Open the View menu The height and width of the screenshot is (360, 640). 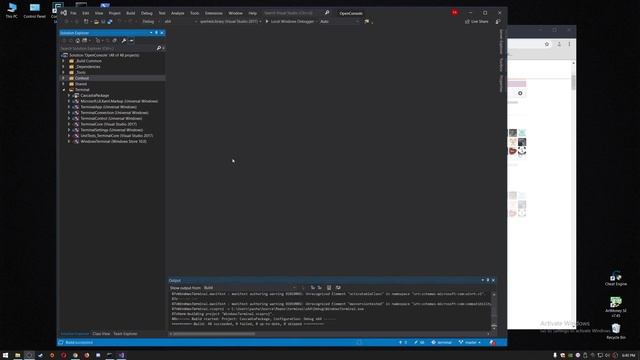[99, 13]
